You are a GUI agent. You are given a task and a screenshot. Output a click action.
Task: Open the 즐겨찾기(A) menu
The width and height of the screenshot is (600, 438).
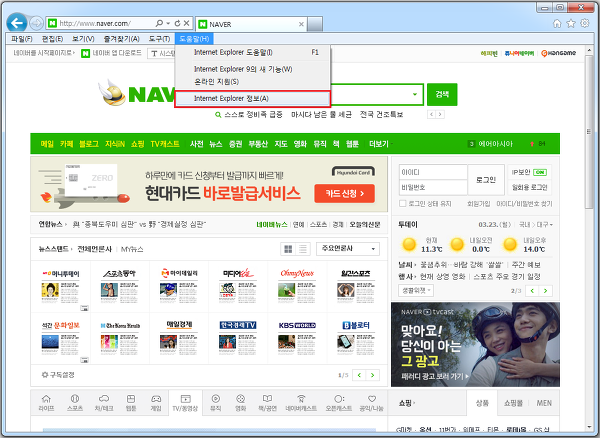[122, 39]
